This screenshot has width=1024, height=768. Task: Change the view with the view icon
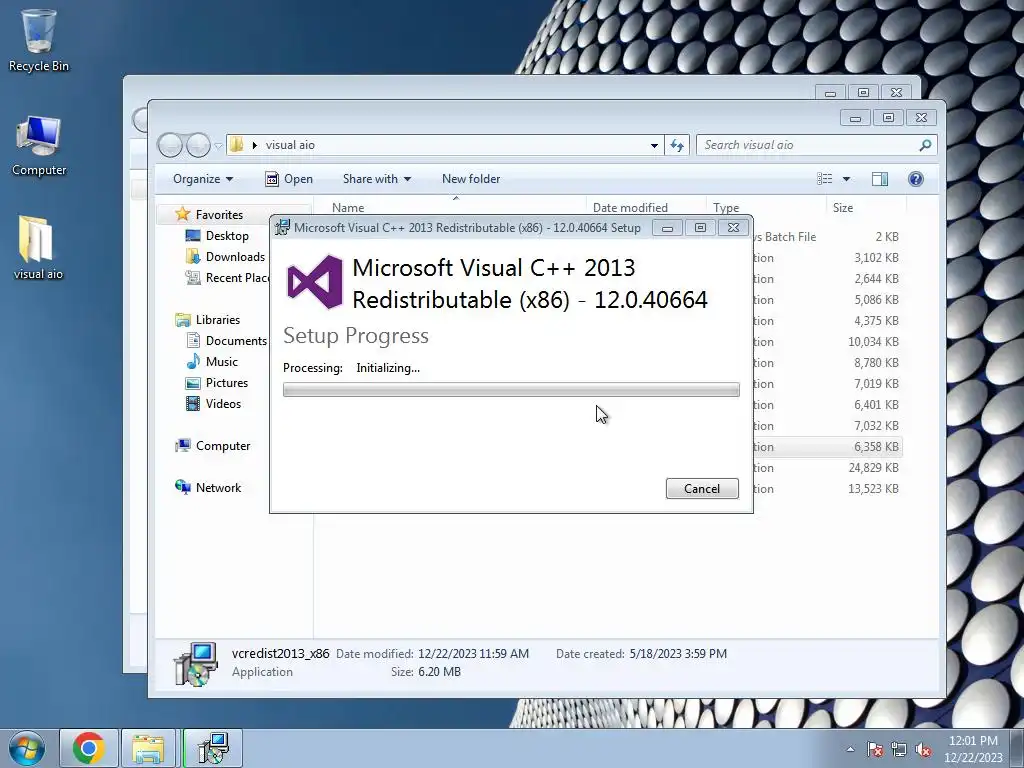tap(825, 179)
